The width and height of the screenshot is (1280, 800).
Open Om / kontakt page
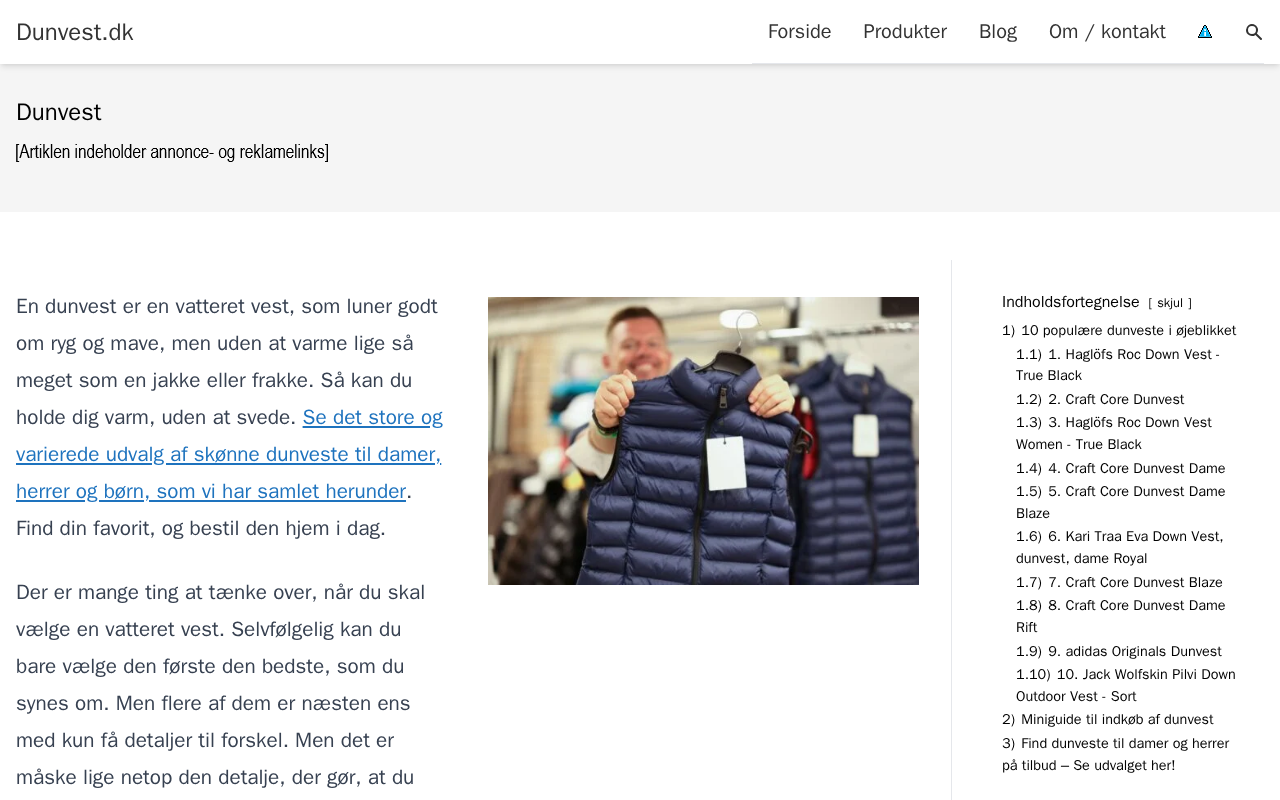pos(1107,32)
